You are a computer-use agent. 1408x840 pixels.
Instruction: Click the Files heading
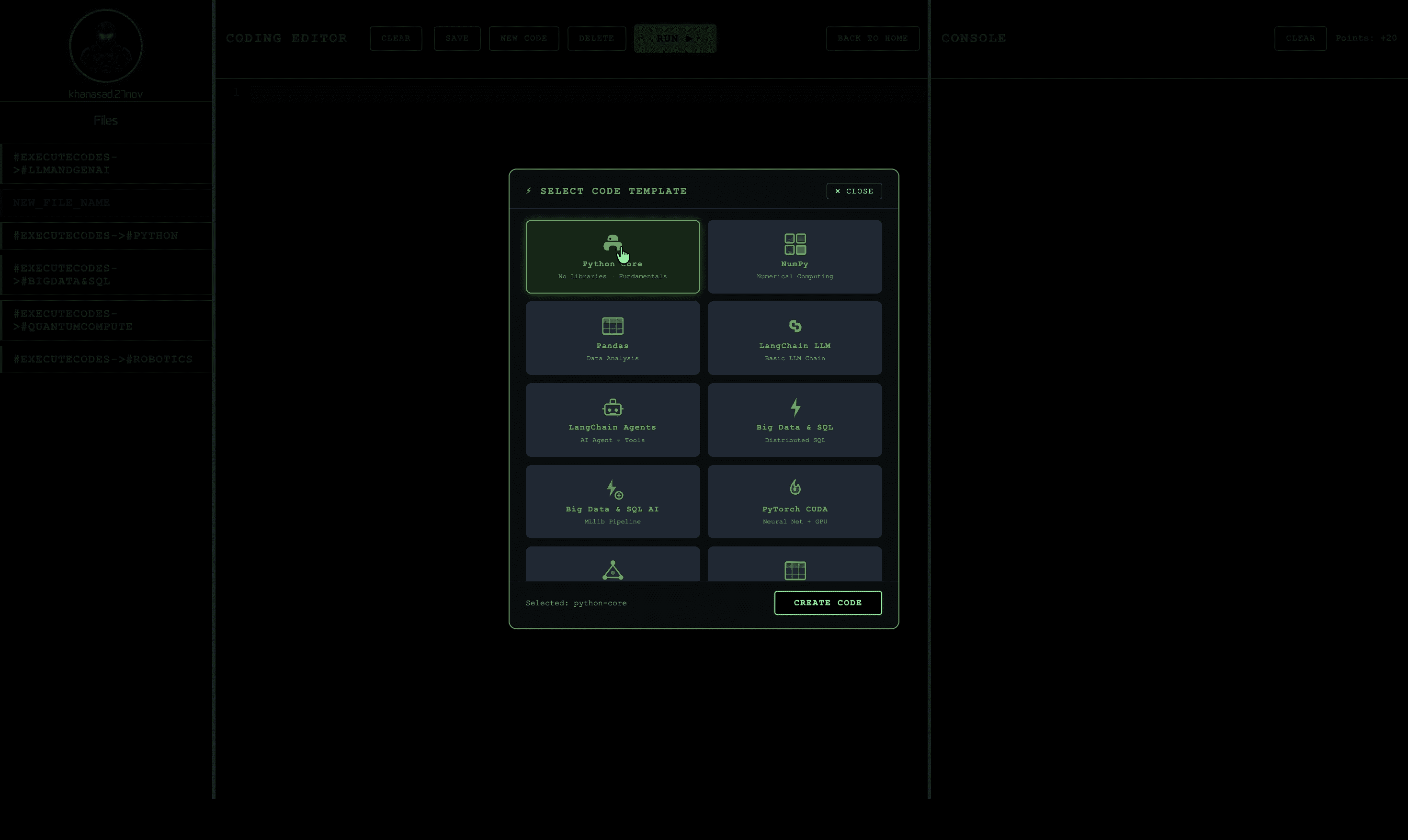[106, 121]
